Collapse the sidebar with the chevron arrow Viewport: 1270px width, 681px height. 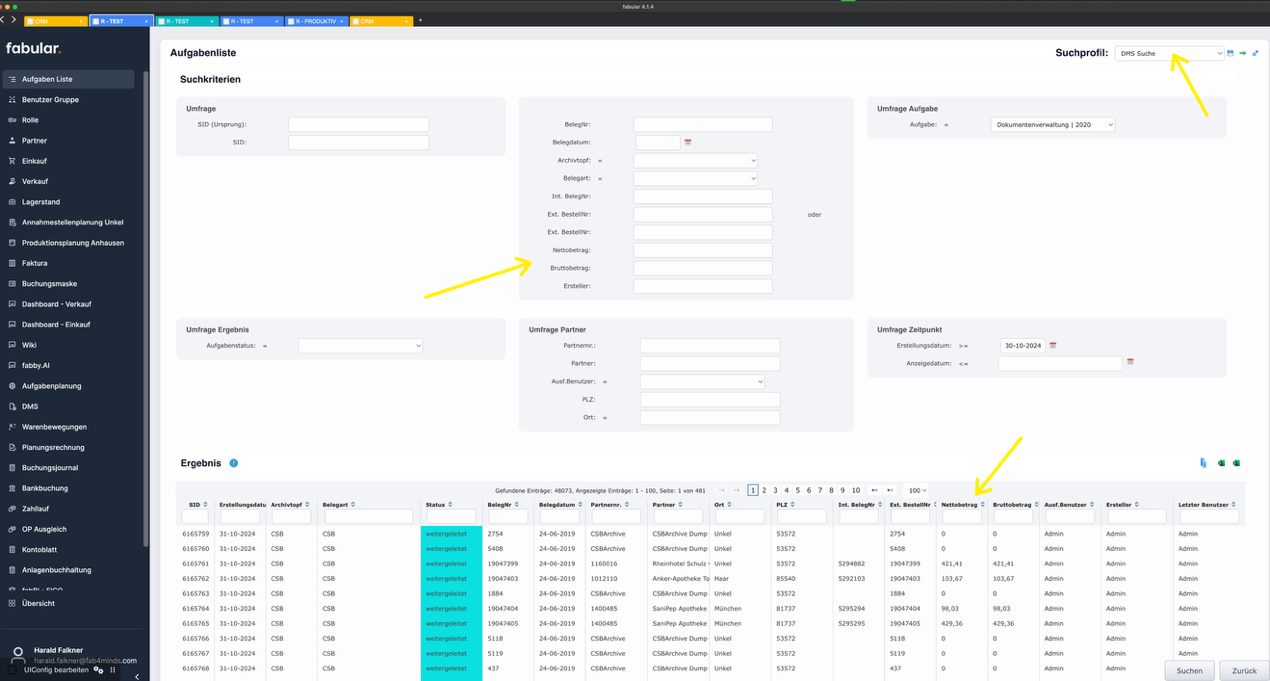tap(137, 676)
